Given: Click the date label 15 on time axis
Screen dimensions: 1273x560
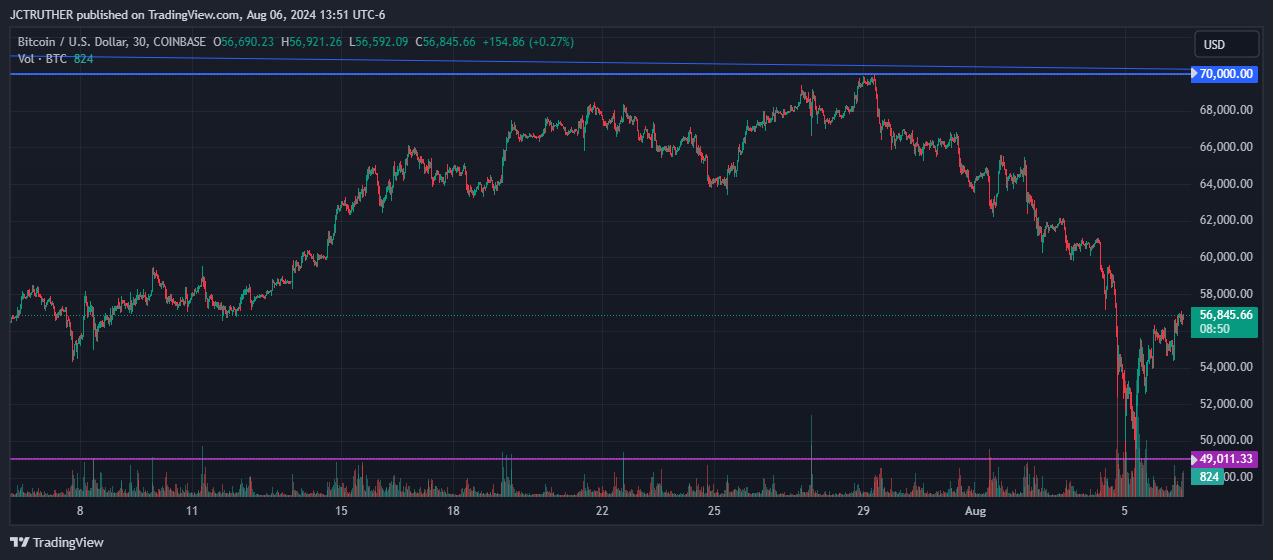Looking at the screenshot, I should click(x=341, y=511).
